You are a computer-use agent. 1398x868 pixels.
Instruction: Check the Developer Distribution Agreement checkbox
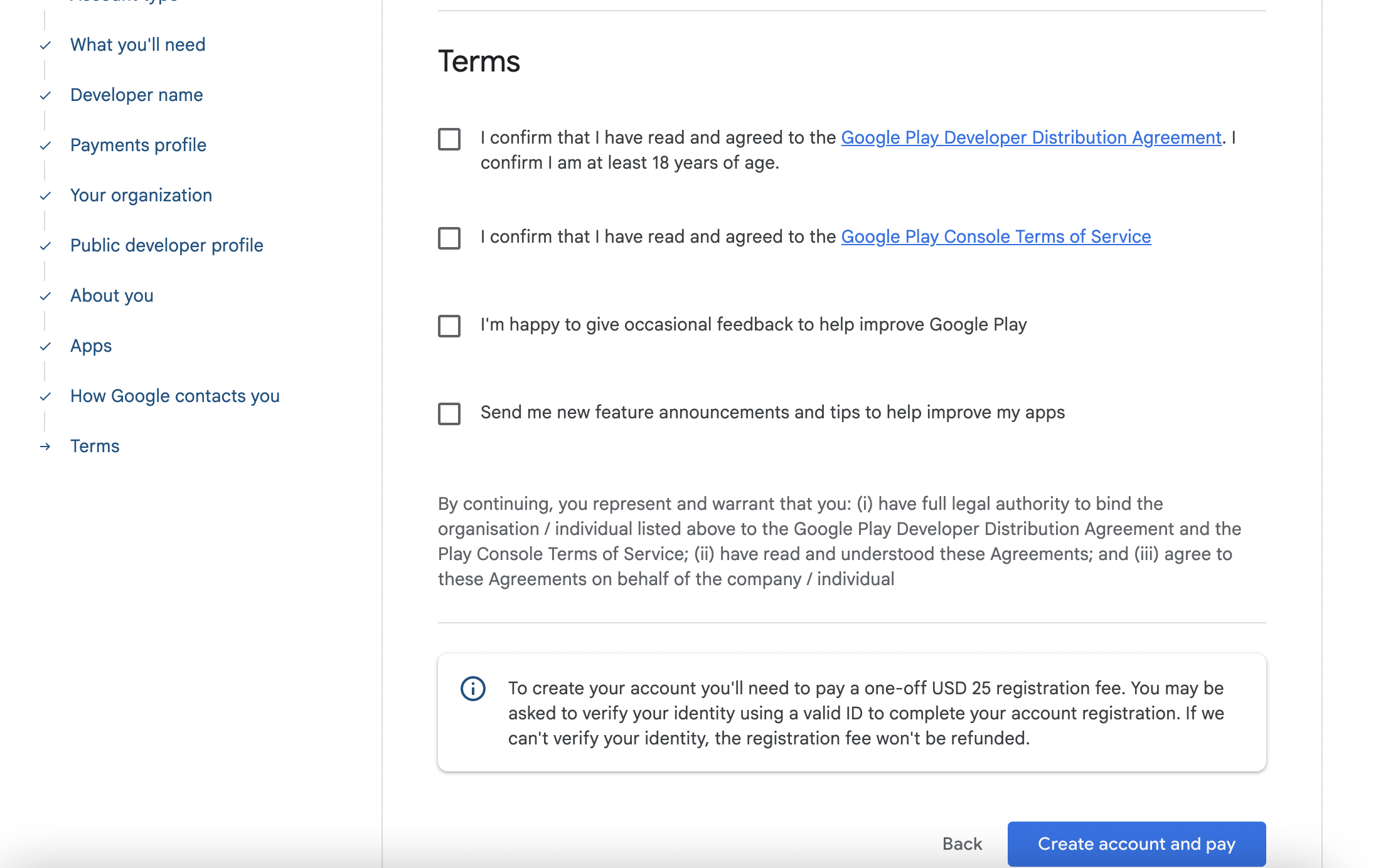coord(449,139)
